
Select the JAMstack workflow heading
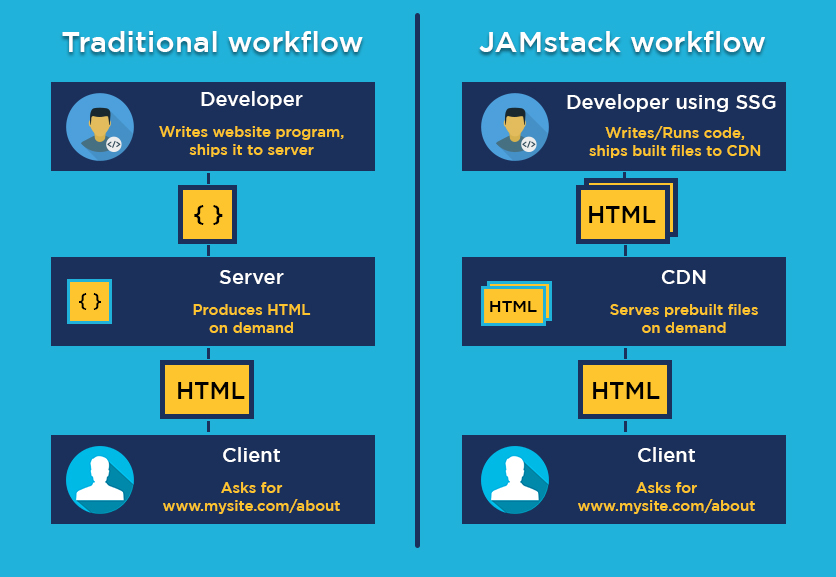click(622, 42)
